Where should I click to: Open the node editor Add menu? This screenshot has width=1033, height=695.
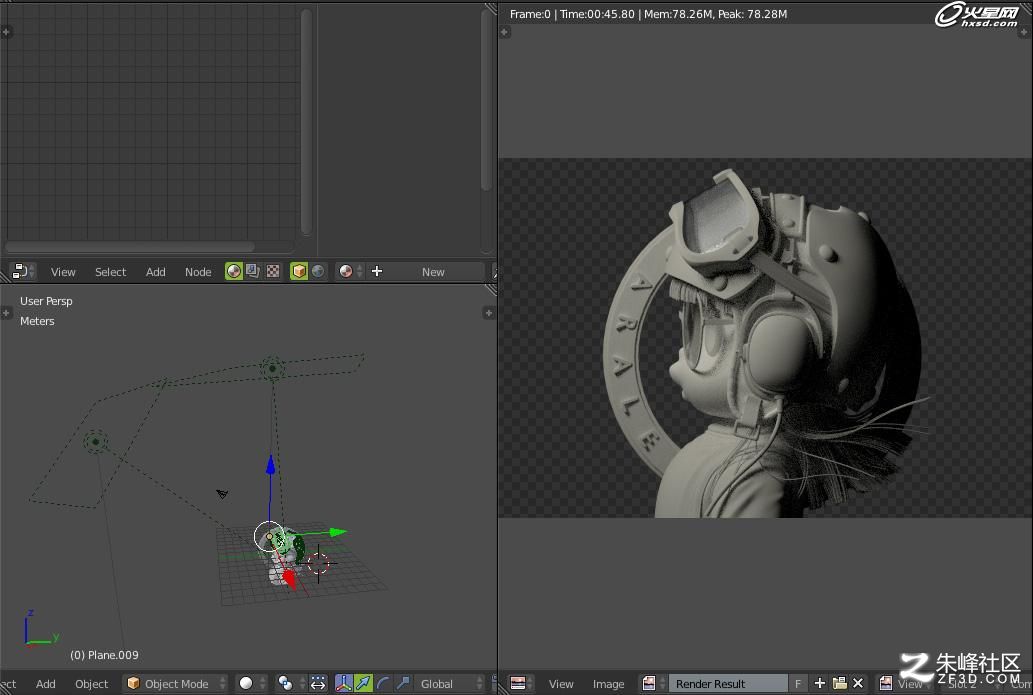[155, 272]
